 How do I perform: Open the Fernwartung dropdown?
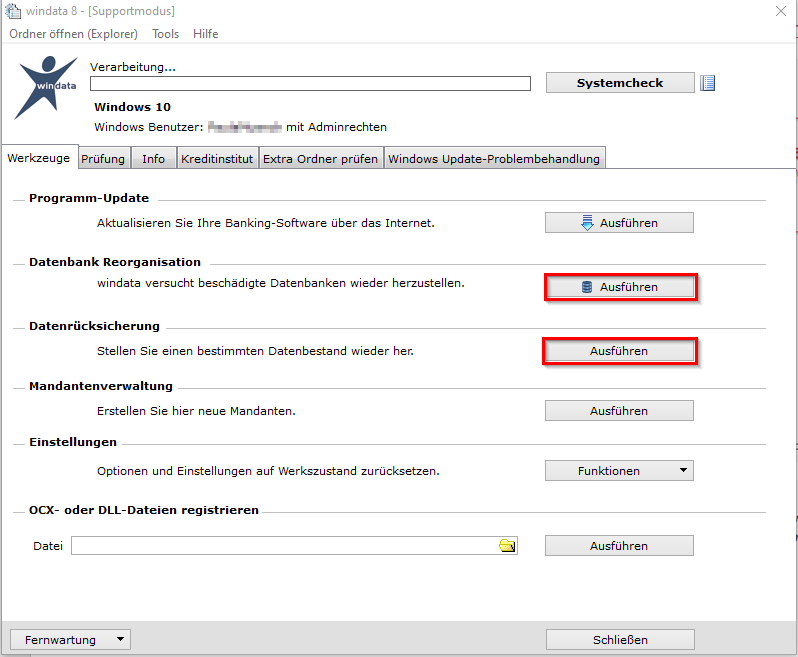click(x=70, y=640)
